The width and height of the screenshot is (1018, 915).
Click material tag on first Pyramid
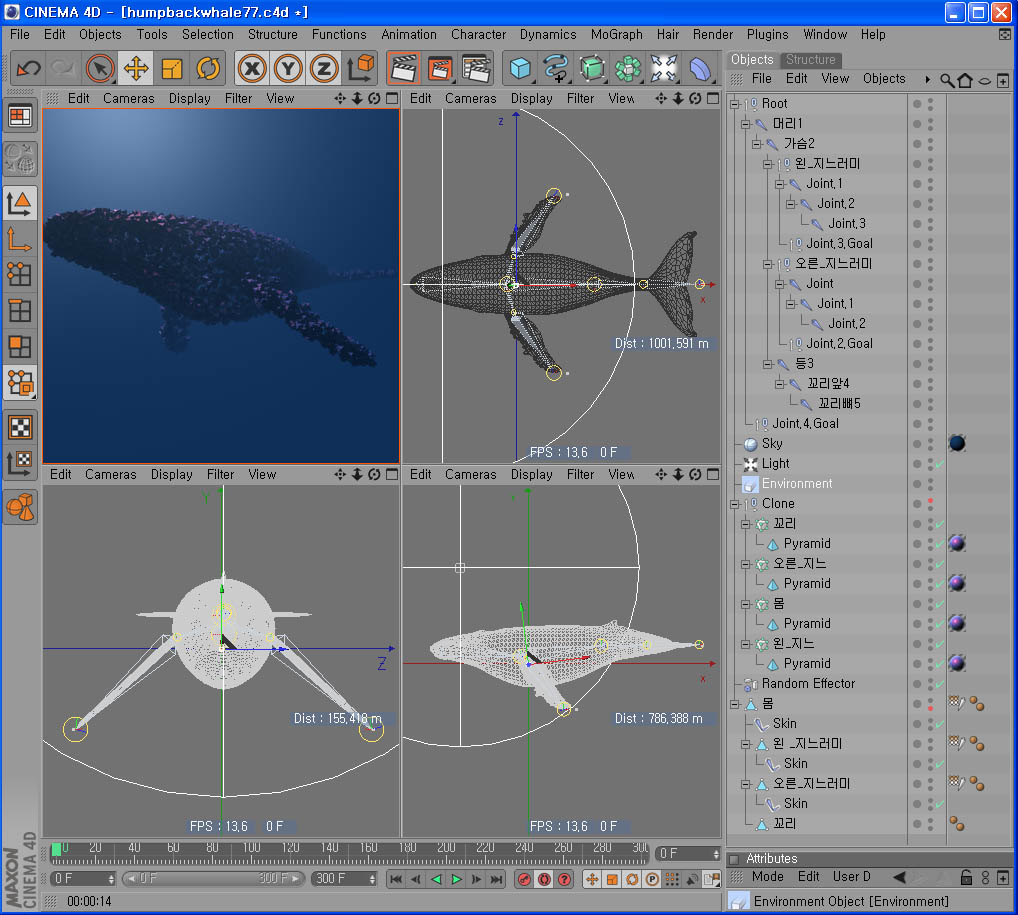pyautogui.click(x=957, y=544)
